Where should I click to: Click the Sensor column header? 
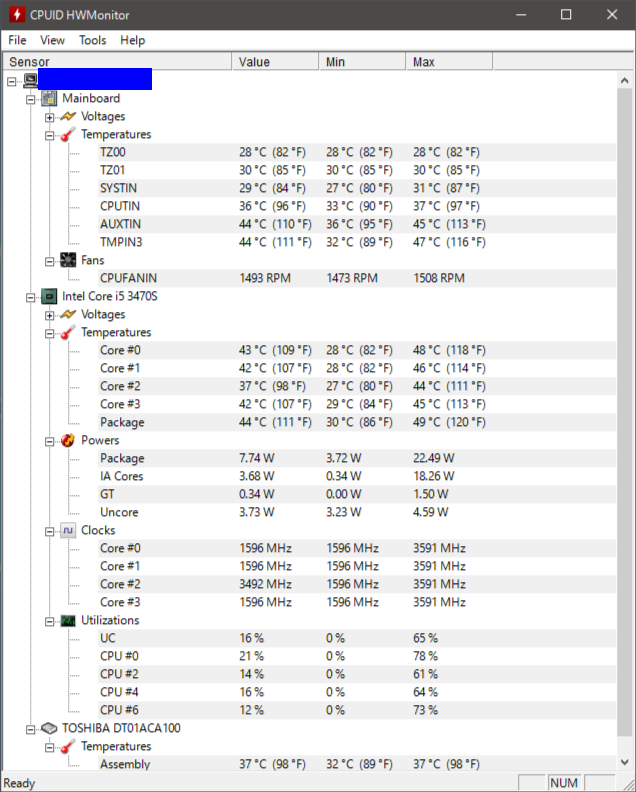[117, 62]
